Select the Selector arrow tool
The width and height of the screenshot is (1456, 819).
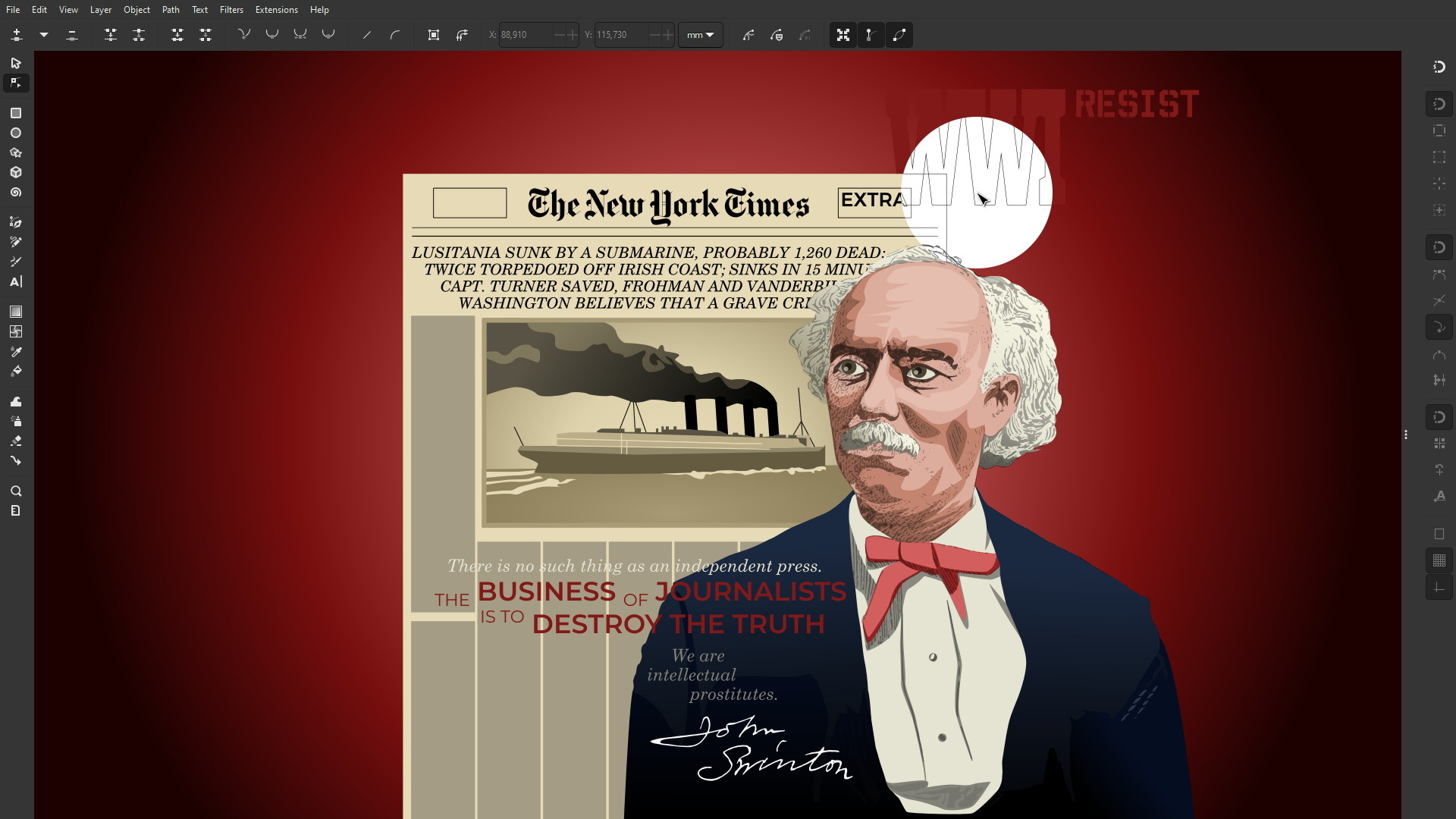click(16, 63)
